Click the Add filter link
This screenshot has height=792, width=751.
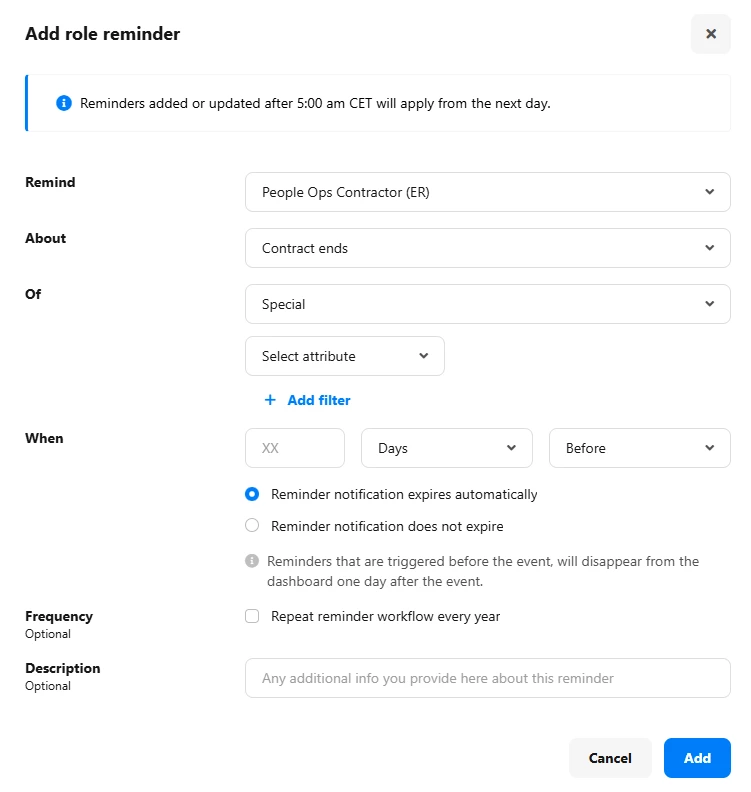click(319, 400)
